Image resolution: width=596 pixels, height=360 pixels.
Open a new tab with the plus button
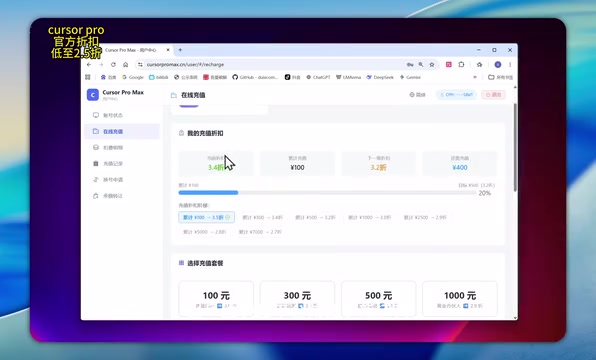click(180, 50)
